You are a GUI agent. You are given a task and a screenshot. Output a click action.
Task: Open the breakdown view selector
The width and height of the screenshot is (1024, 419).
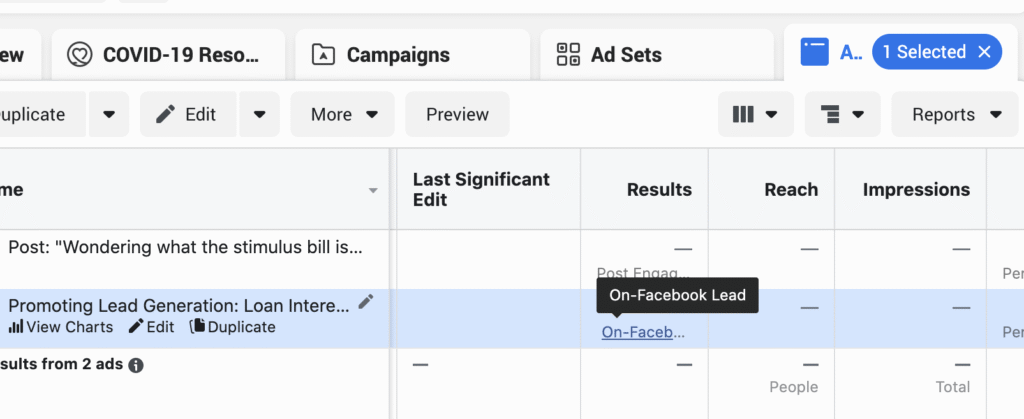pyautogui.click(x=841, y=115)
